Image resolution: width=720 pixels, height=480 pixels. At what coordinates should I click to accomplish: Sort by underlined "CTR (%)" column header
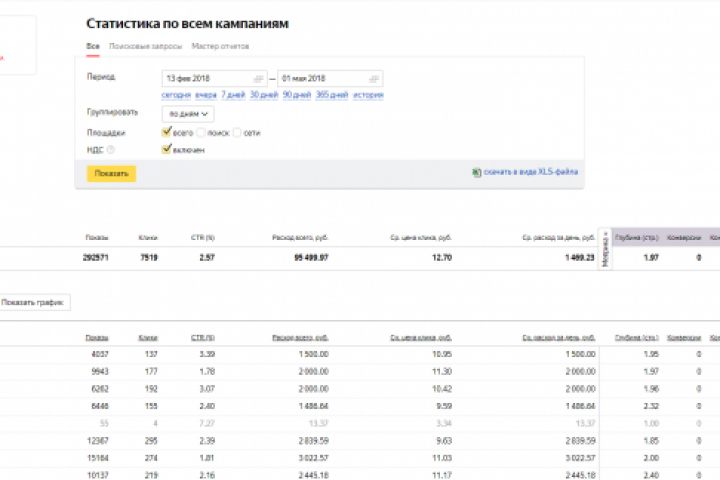(202, 338)
